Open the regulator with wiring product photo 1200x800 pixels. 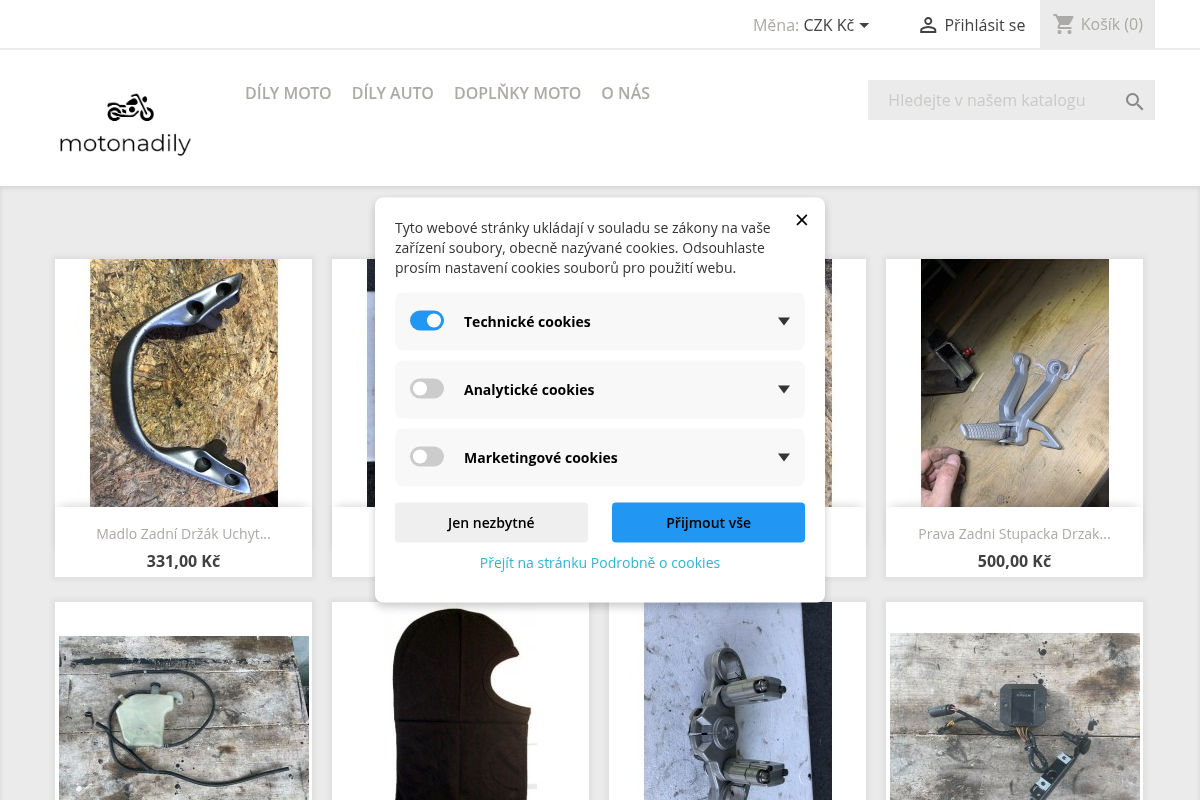[x=1015, y=716]
